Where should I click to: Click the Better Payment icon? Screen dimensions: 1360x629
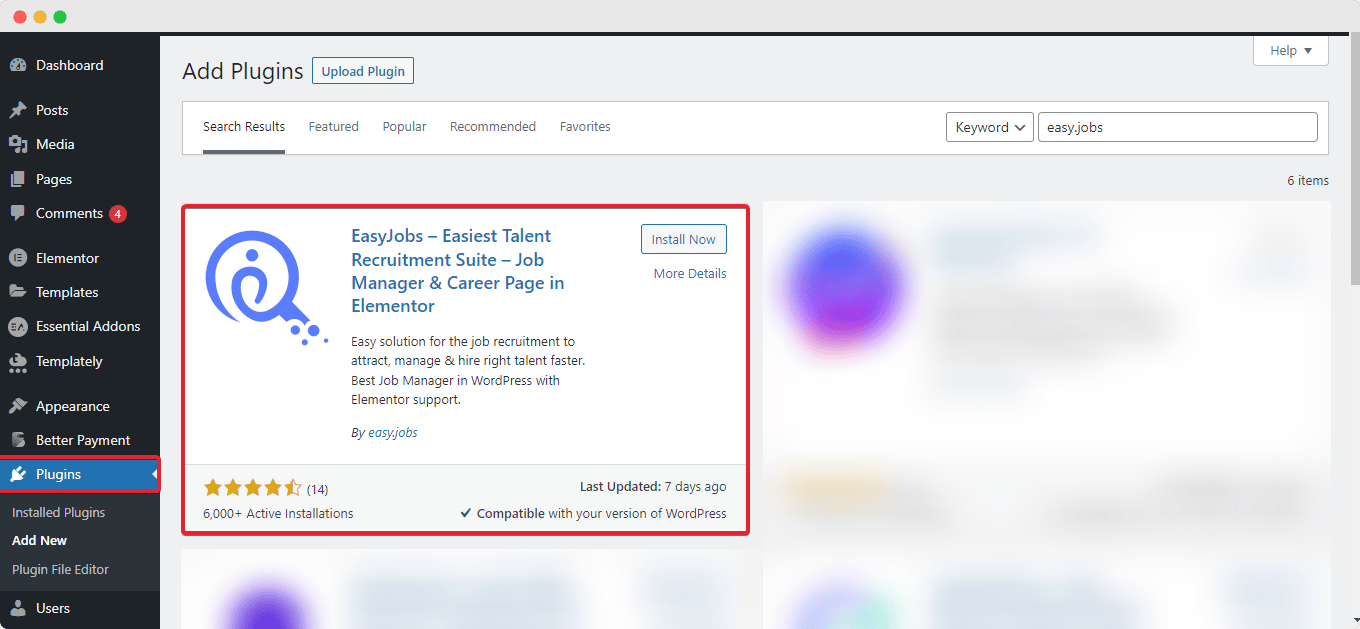18,440
